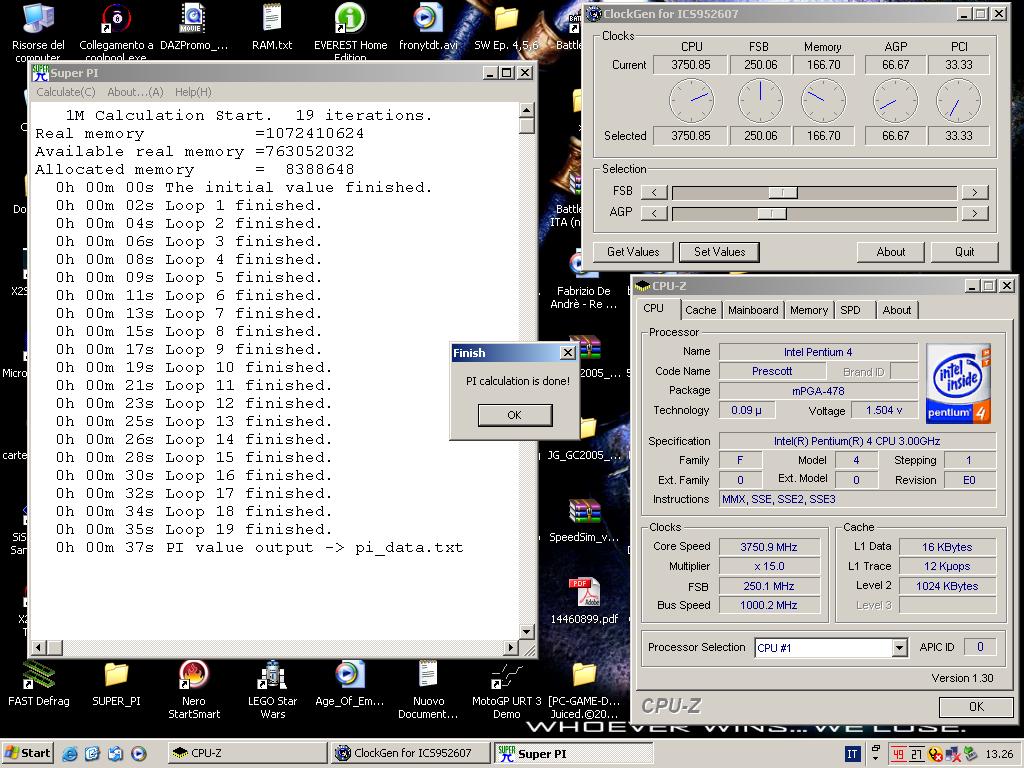Viewport: 1024px width, 768px height.
Task: Click the AGP slider right arrow
Action: coord(974,213)
